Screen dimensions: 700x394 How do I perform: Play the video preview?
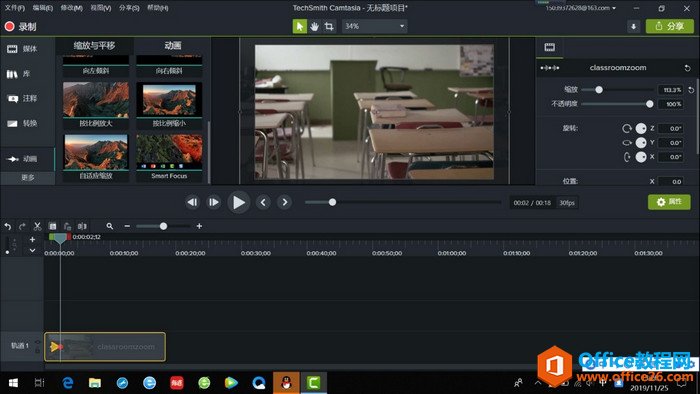238,203
